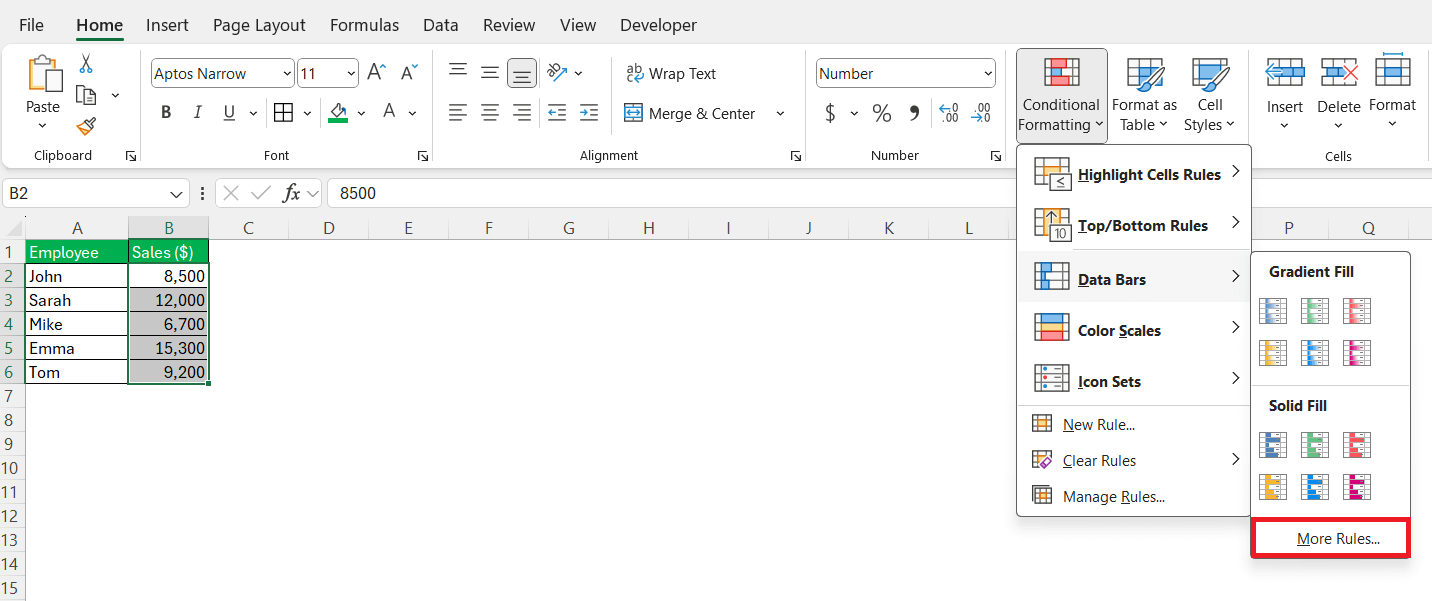Align text right

pos(522,113)
